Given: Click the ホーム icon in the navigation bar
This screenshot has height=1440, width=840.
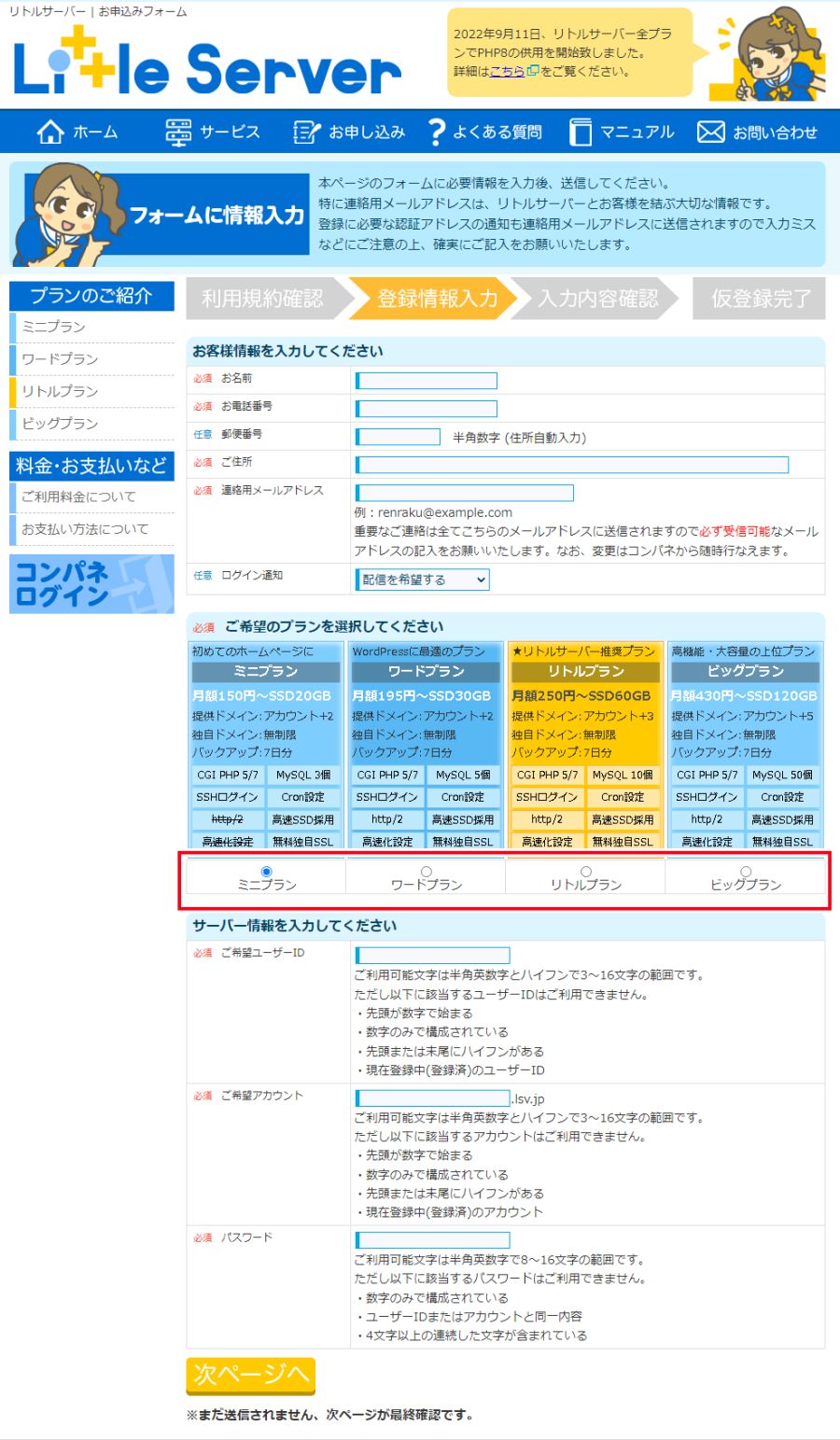Looking at the screenshot, I should (x=49, y=132).
